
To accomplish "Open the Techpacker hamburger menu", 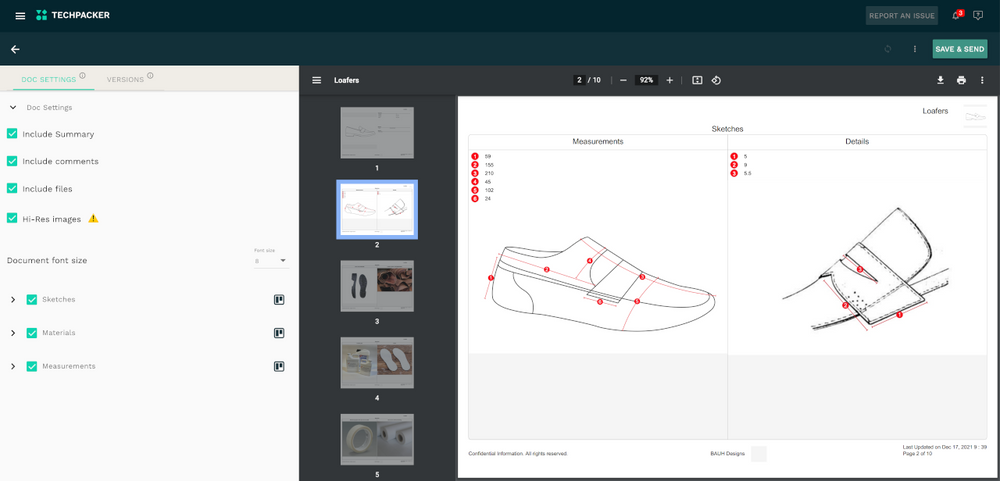I will (x=20, y=16).
